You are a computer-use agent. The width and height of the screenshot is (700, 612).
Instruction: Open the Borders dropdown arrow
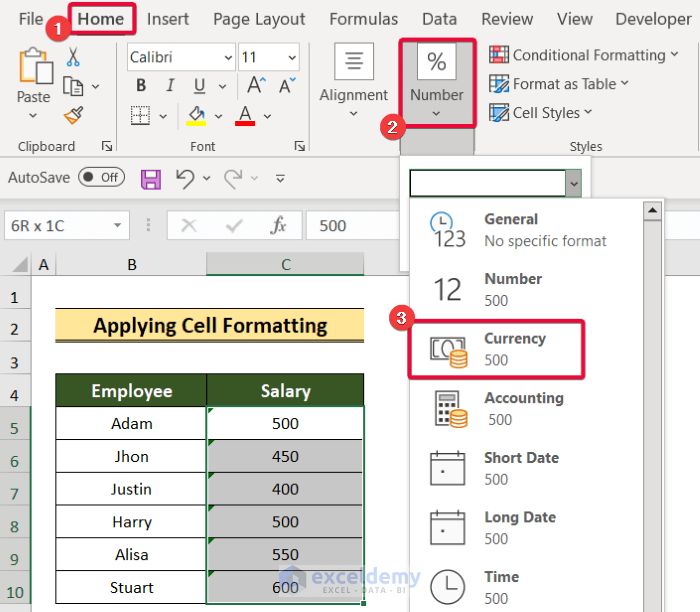(163, 117)
